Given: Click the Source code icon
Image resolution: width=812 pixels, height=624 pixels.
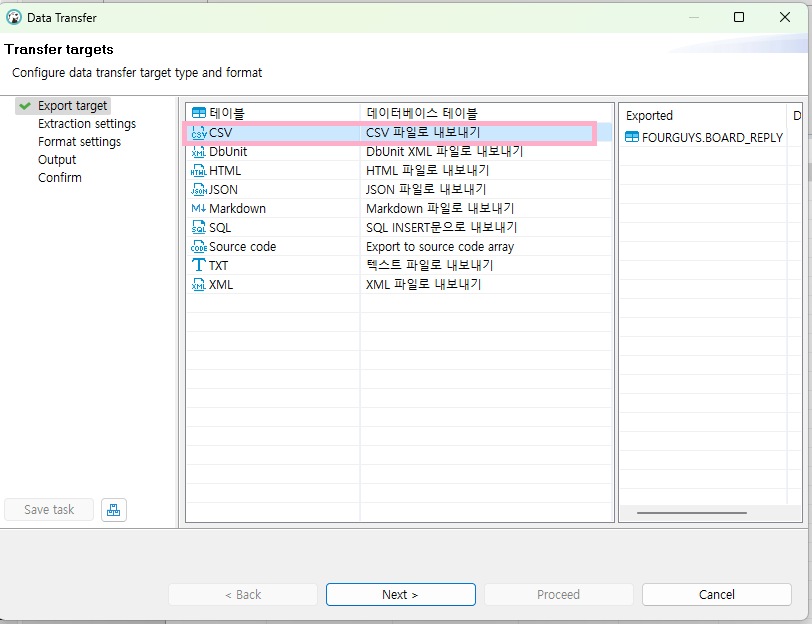Looking at the screenshot, I should pyautogui.click(x=199, y=246).
